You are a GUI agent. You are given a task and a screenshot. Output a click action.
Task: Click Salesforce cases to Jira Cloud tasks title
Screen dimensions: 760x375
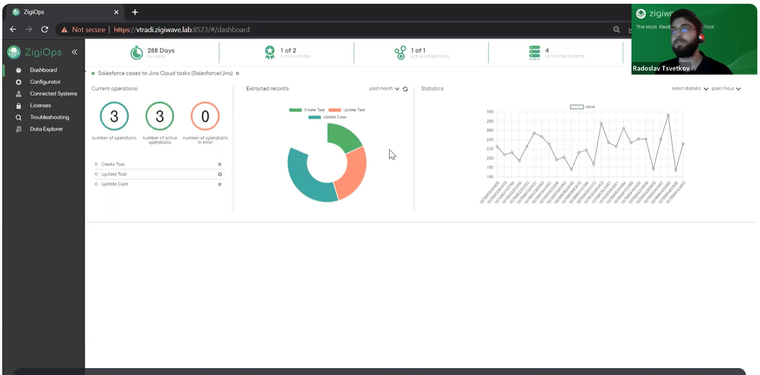pyautogui.click(x=165, y=73)
